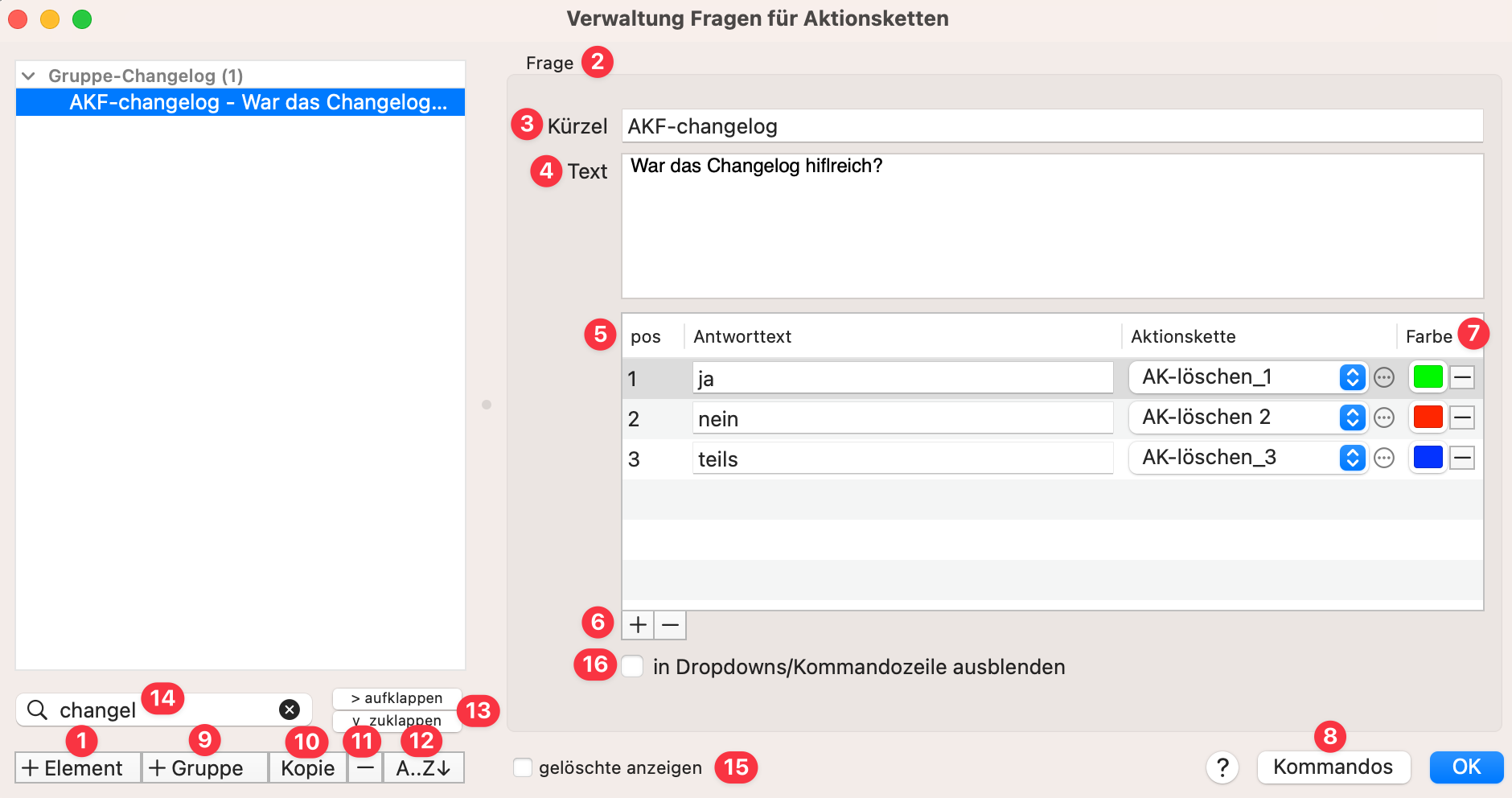Click the 'pos' column header

(645, 336)
